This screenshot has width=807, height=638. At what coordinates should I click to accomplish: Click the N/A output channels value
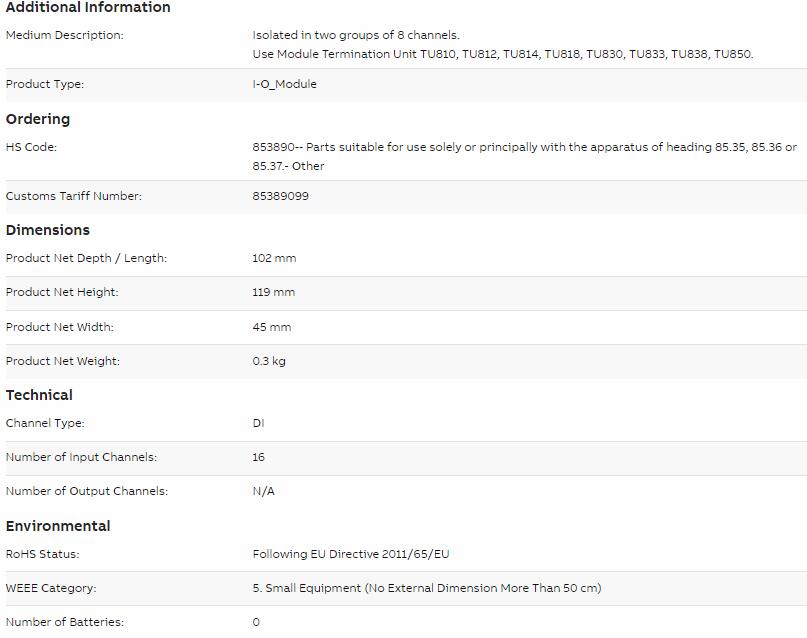263,491
